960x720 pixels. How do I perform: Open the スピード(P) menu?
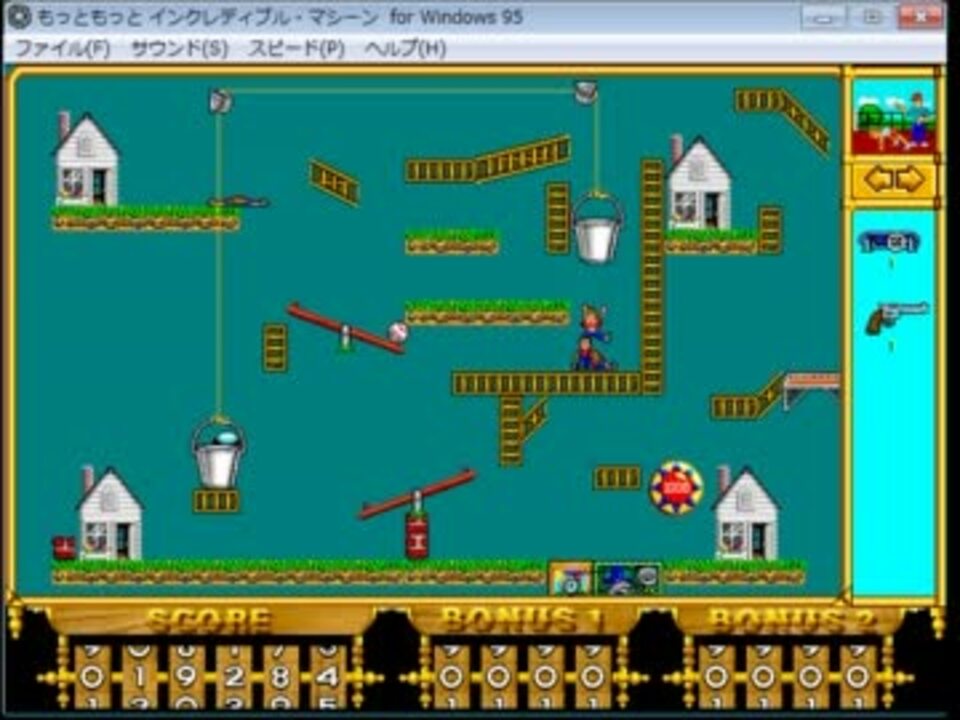click(x=296, y=48)
